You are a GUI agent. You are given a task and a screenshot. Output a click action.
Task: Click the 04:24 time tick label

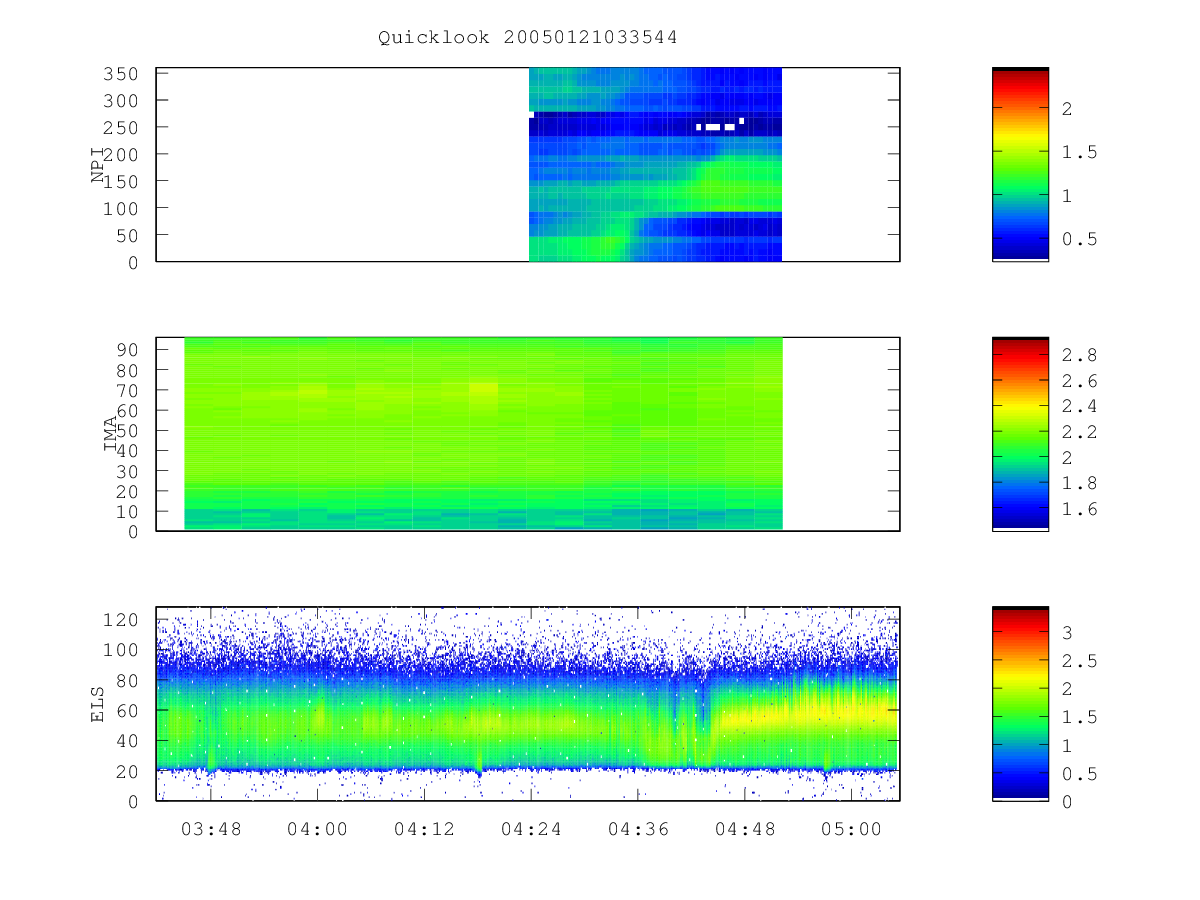click(x=530, y=829)
